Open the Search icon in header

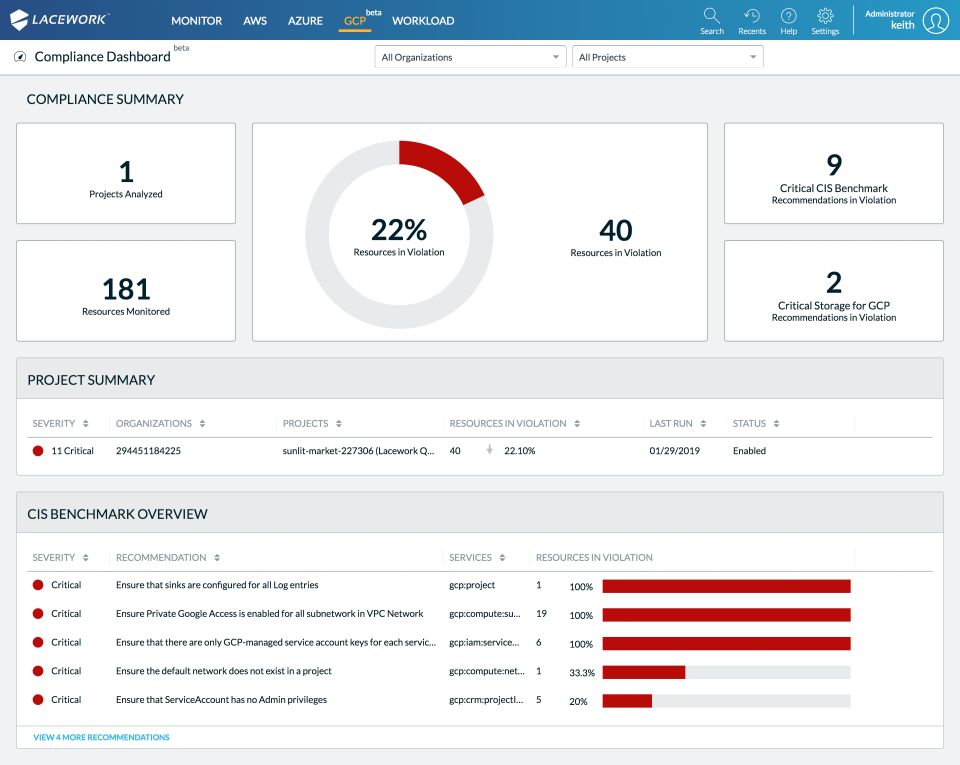coord(711,16)
